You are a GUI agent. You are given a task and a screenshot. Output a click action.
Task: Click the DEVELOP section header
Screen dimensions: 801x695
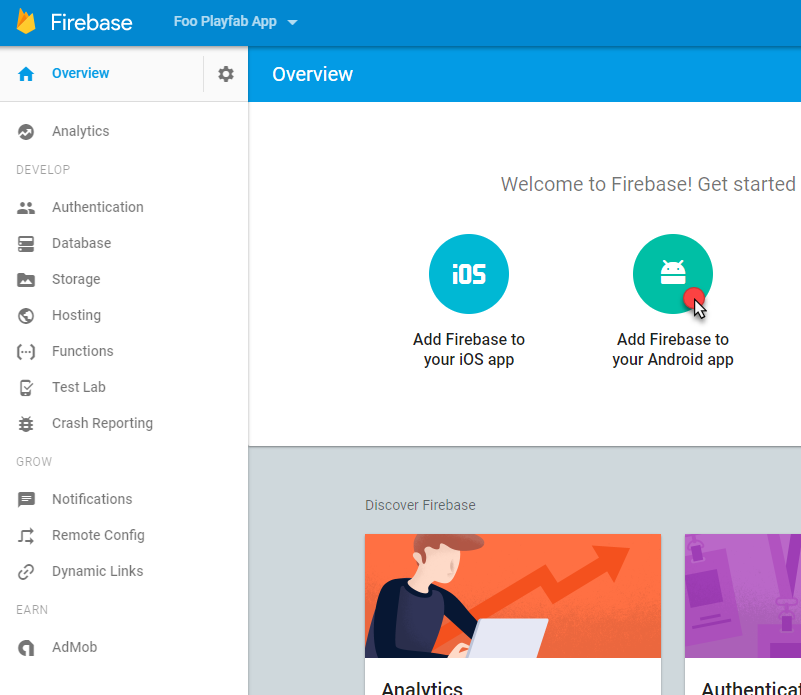pyautogui.click(x=43, y=170)
